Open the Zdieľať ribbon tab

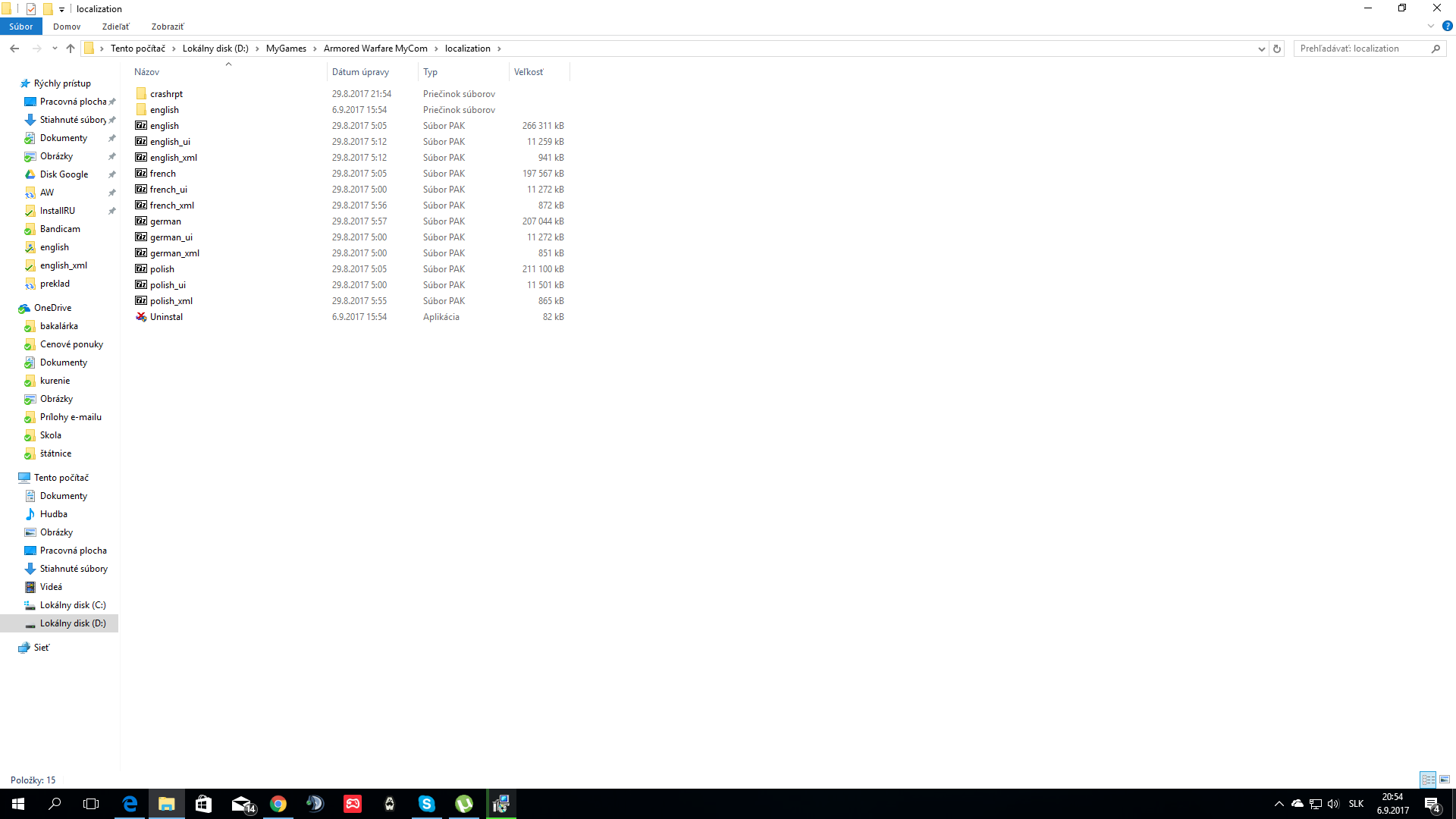(116, 27)
